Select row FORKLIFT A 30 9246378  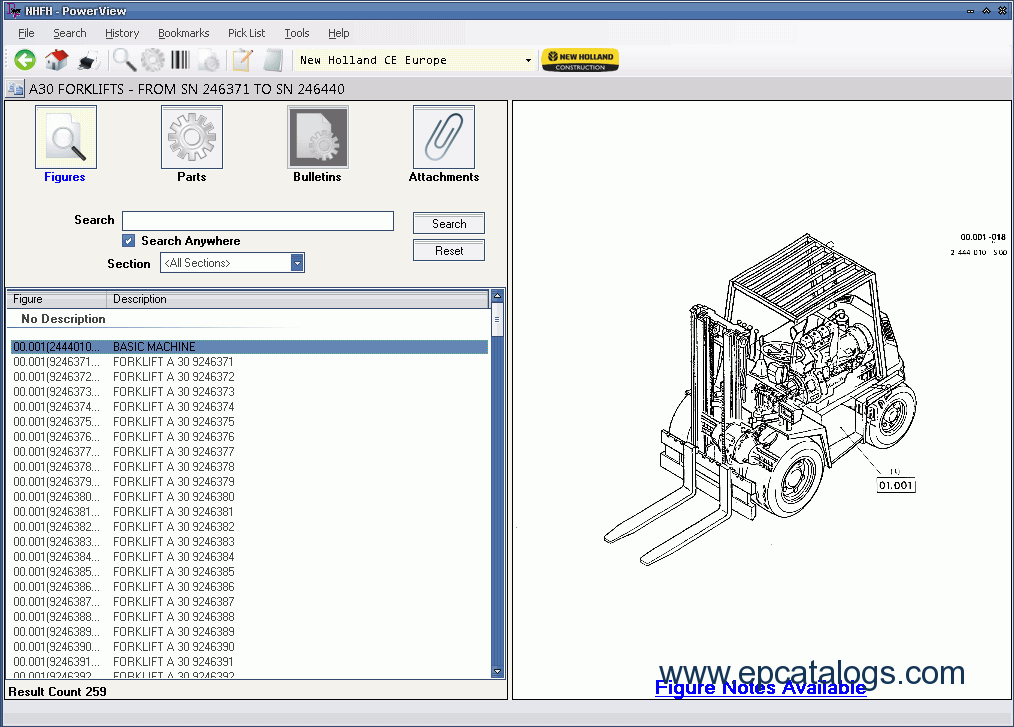(250, 466)
